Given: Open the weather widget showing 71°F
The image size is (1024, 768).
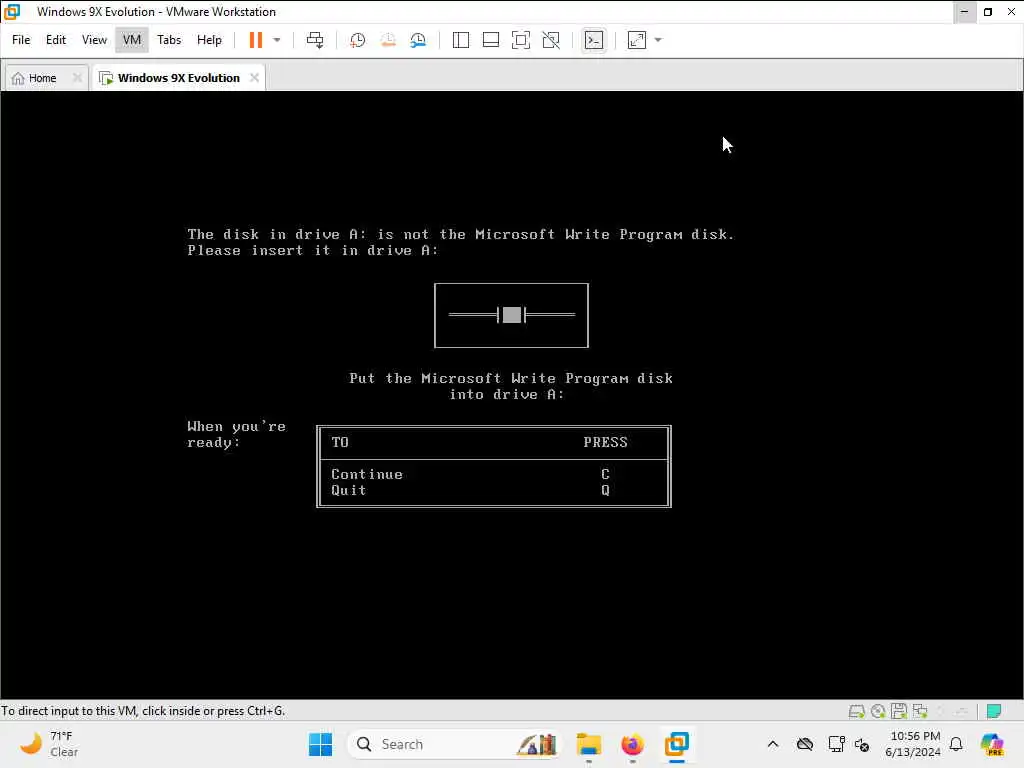Looking at the screenshot, I should pyautogui.click(x=50, y=744).
